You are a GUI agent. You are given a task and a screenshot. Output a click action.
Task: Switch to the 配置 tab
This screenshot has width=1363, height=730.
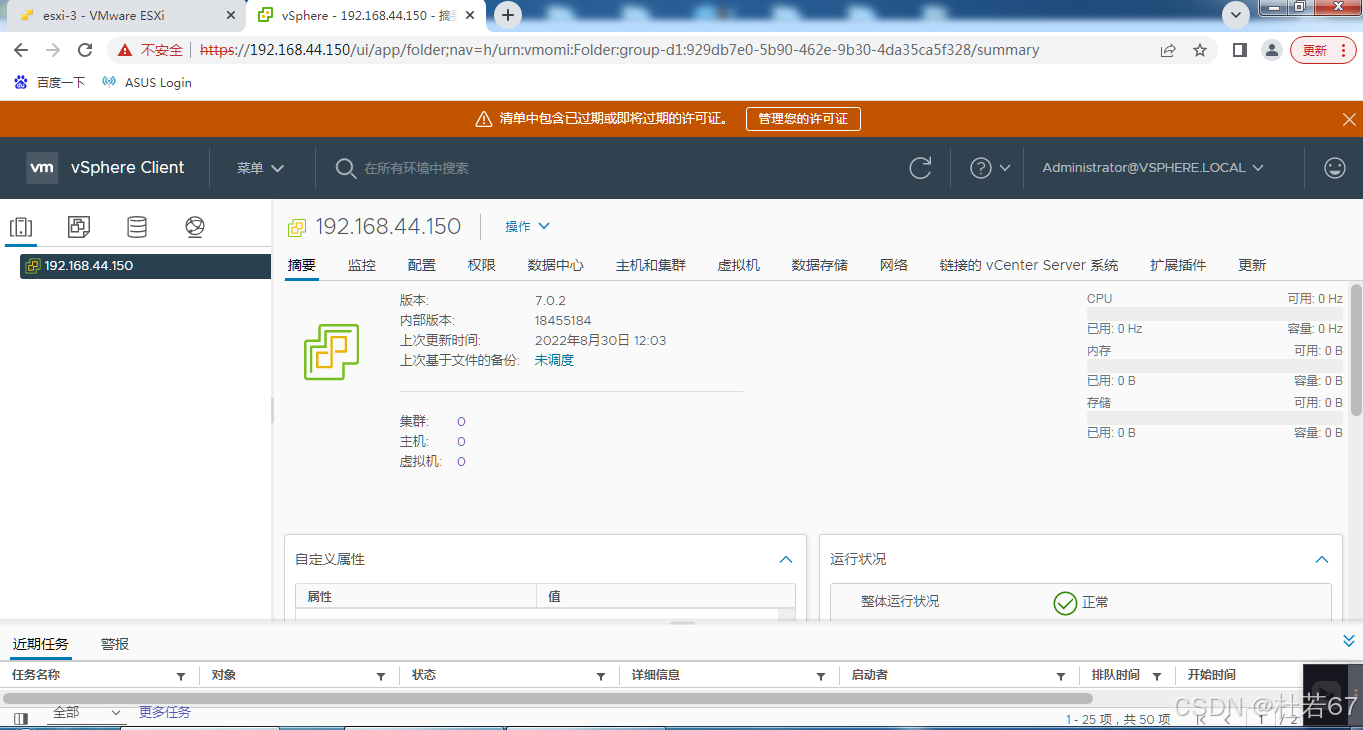click(x=422, y=265)
